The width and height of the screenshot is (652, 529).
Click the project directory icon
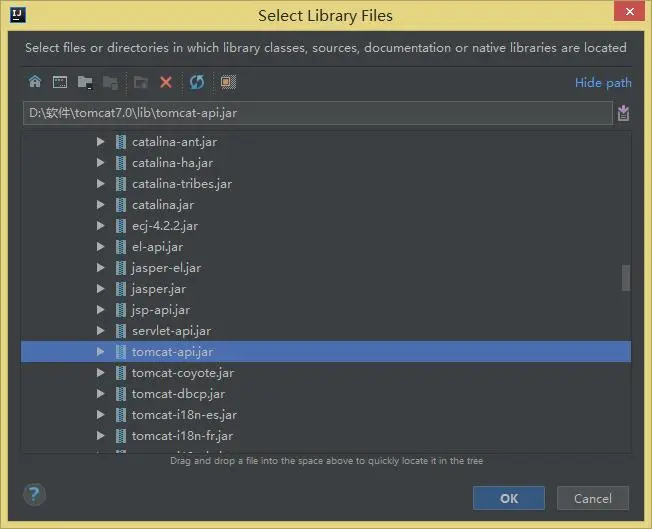point(85,82)
